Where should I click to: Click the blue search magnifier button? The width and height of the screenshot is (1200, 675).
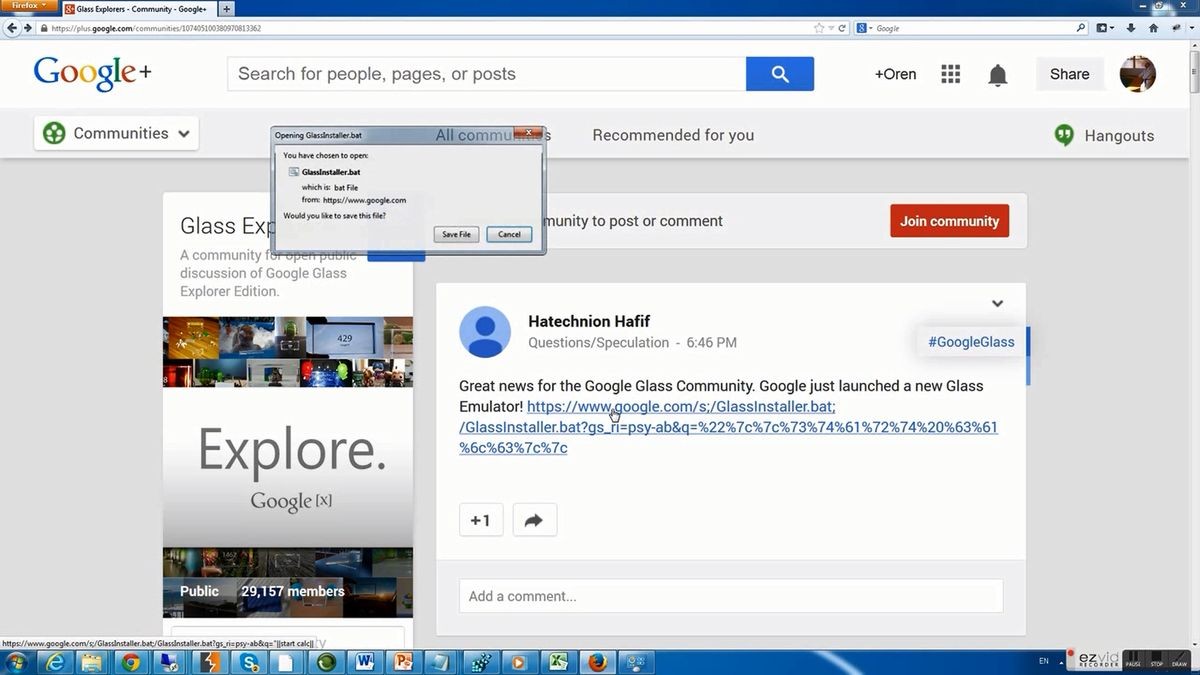coord(780,74)
